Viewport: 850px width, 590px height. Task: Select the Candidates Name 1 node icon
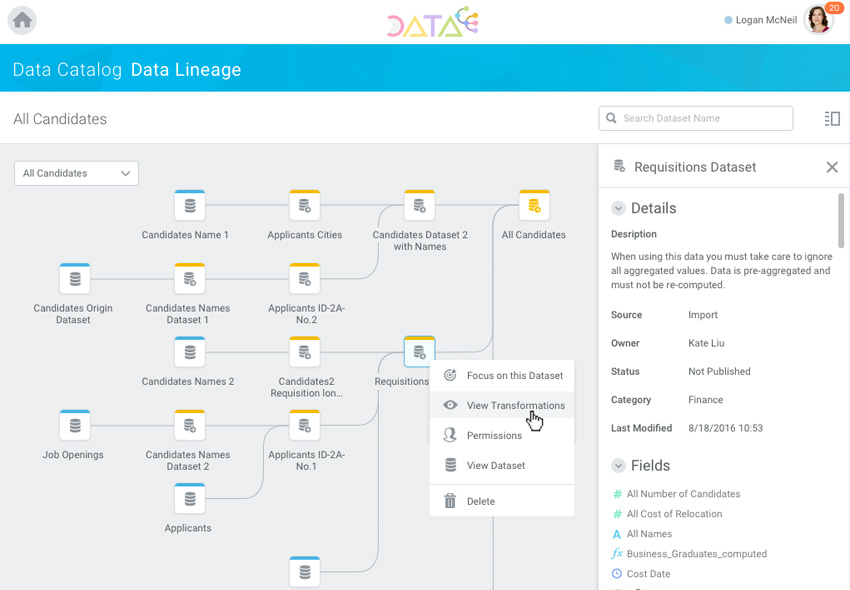[x=189, y=206]
